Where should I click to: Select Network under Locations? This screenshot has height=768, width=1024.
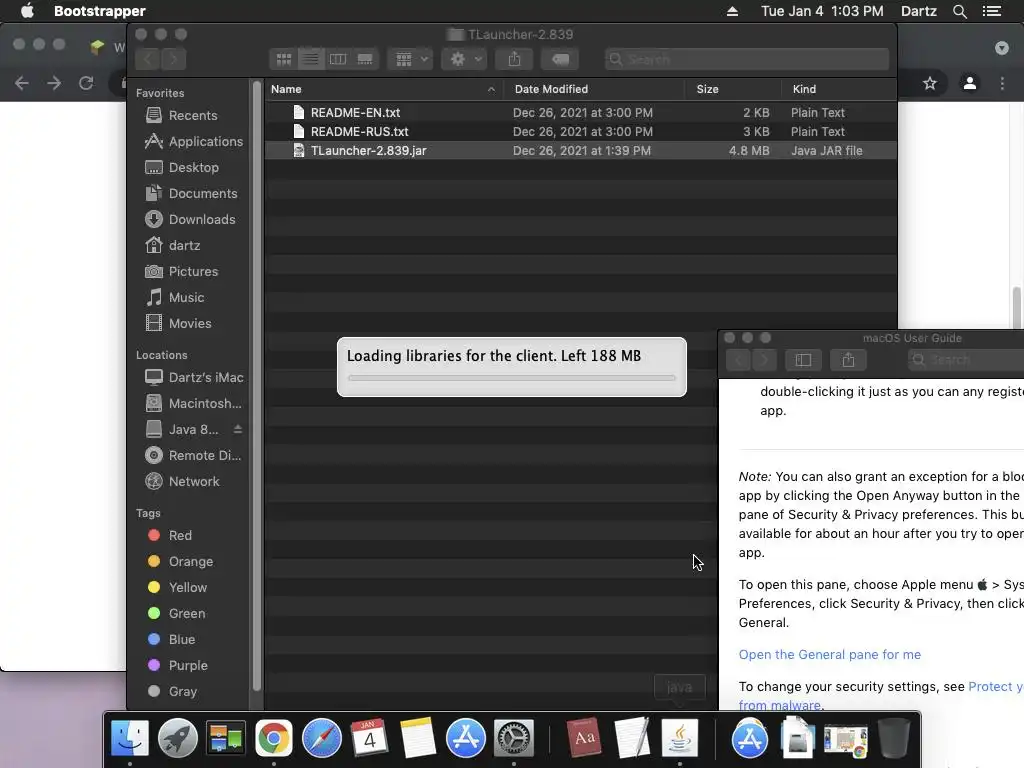tap(182, 481)
